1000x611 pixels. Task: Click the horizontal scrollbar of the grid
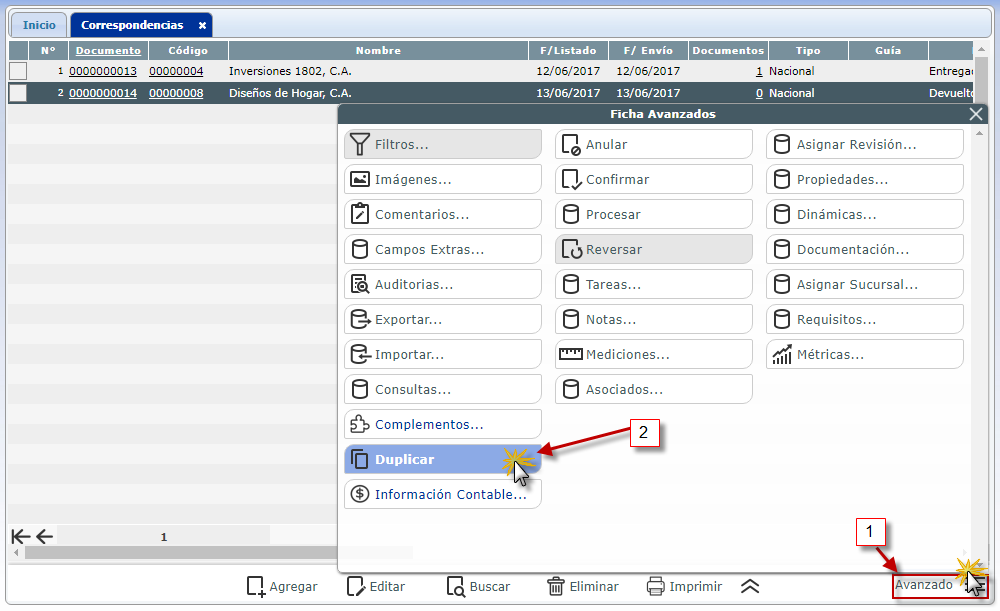(x=180, y=552)
